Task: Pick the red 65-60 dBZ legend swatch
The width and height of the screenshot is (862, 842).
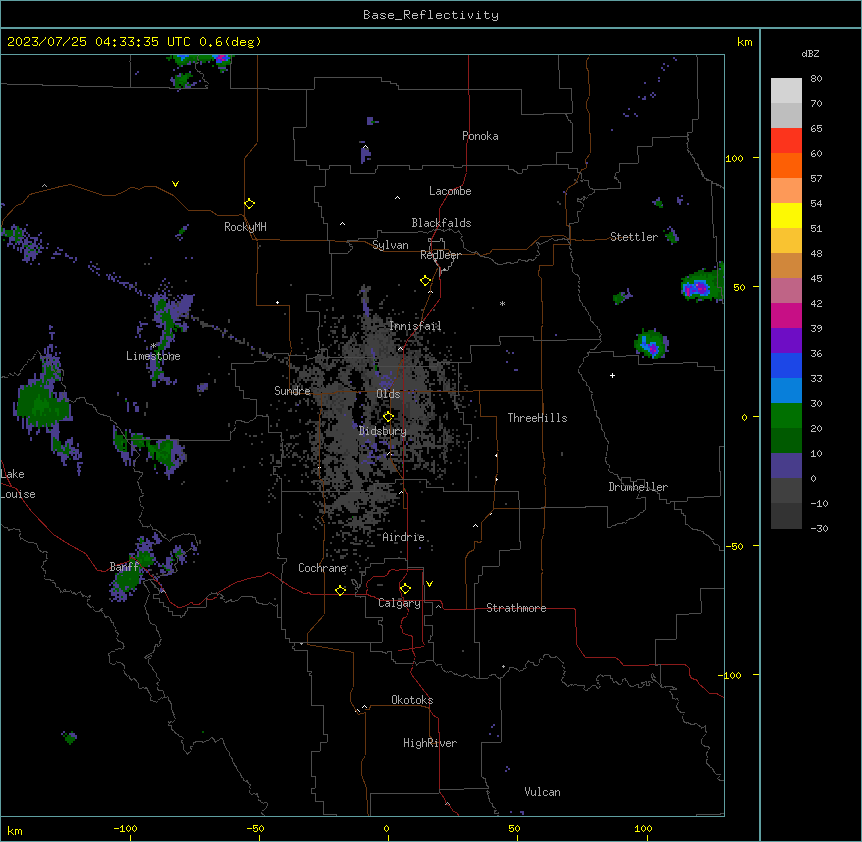Action: click(786, 141)
